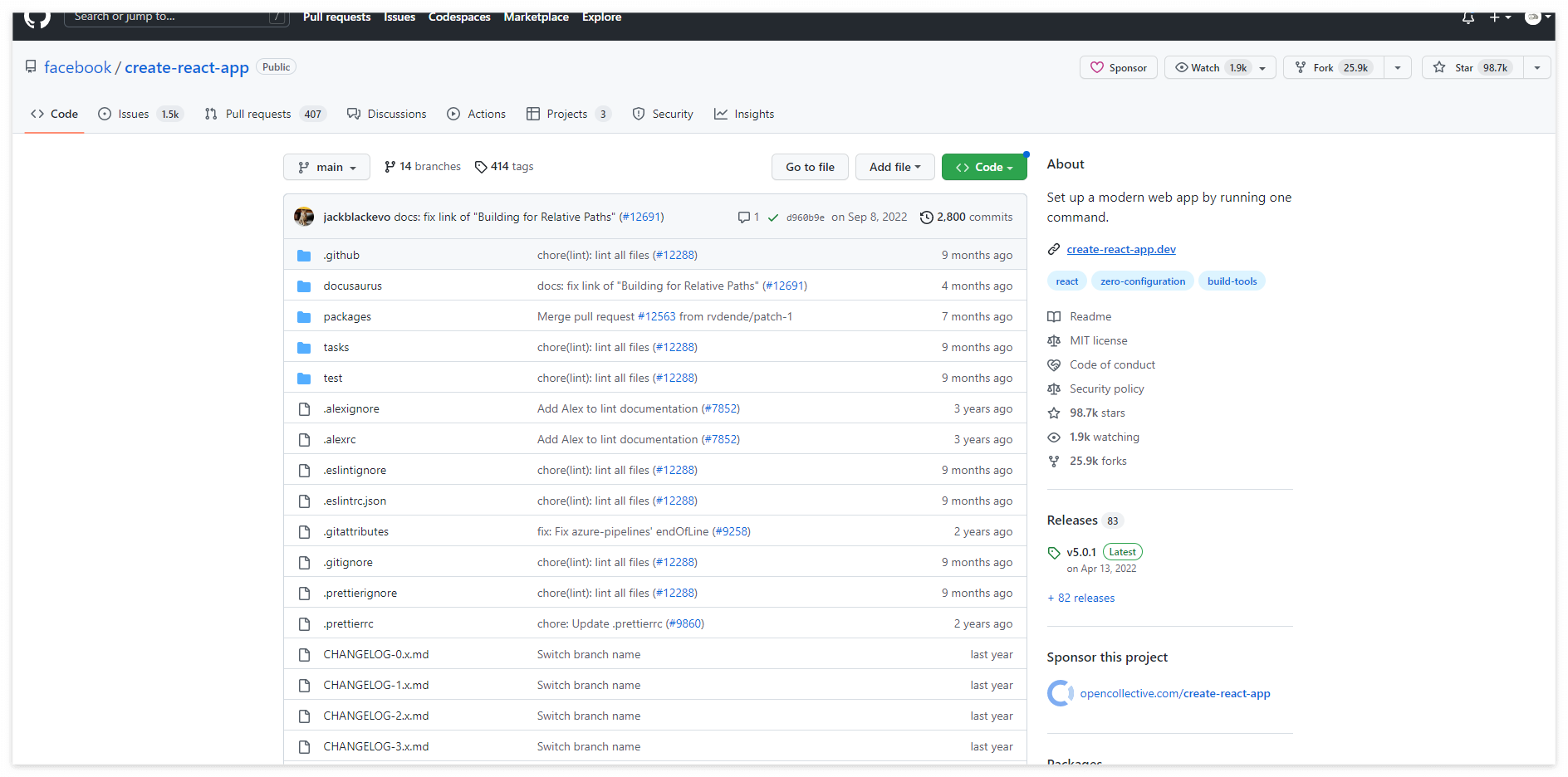The height and width of the screenshot is (777, 1568).
Task: Select the zero-configuration topic tag
Action: click(x=1143, y=281)
